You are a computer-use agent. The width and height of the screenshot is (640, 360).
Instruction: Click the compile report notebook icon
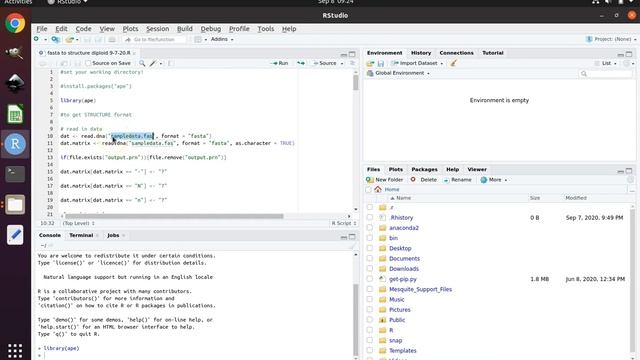coord(170,63)
